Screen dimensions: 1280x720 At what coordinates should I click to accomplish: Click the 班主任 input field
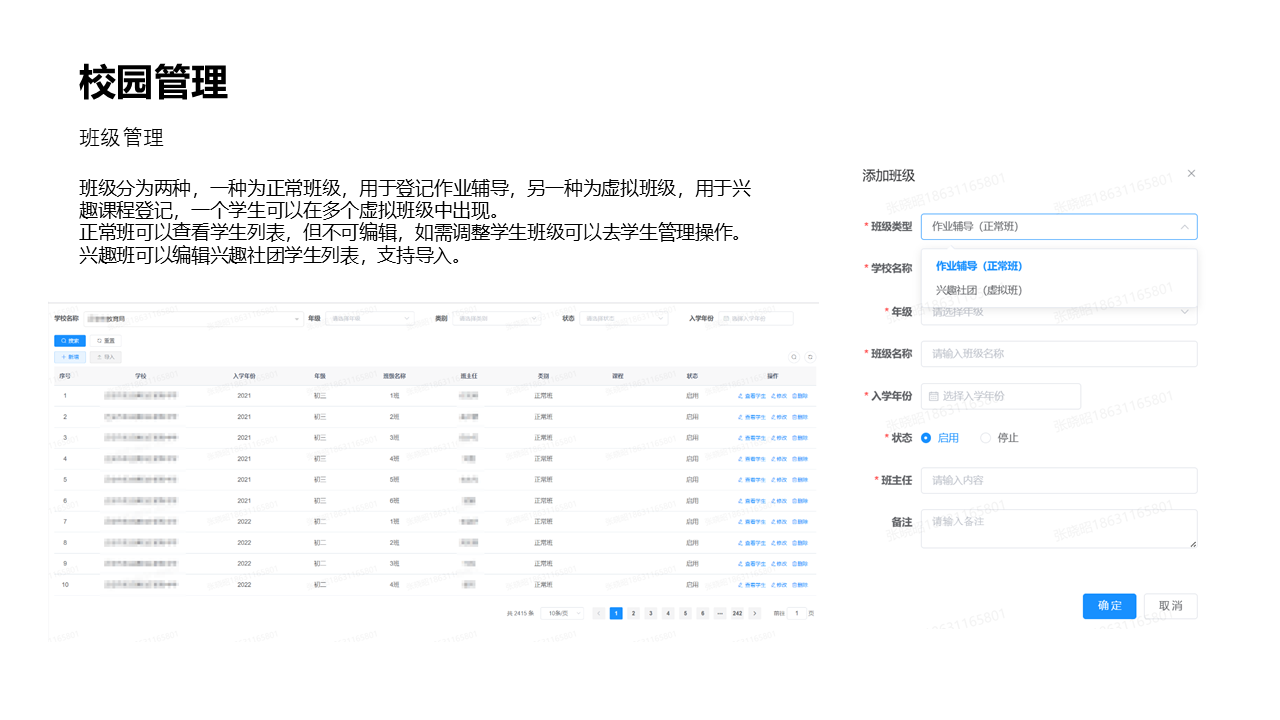1059,480
